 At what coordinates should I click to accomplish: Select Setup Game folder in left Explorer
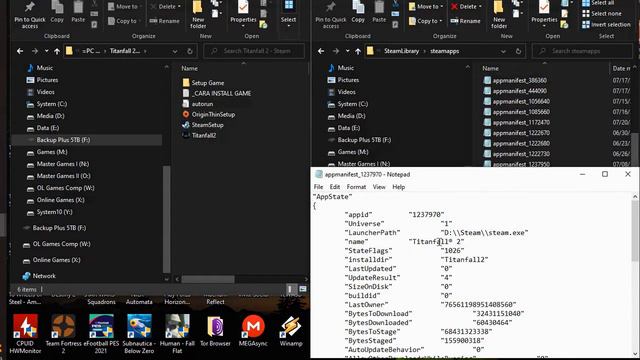(203, 82)
